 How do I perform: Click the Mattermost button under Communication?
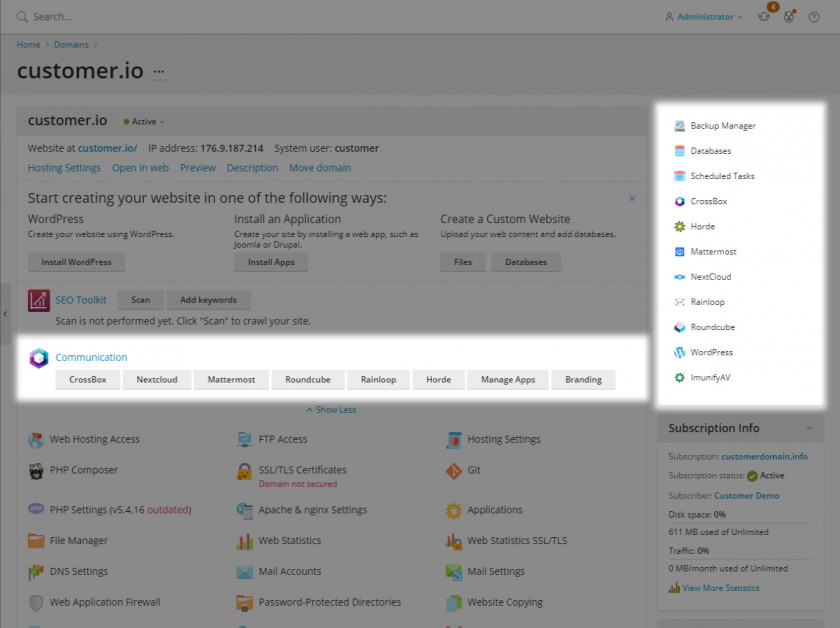pos(231,379)
